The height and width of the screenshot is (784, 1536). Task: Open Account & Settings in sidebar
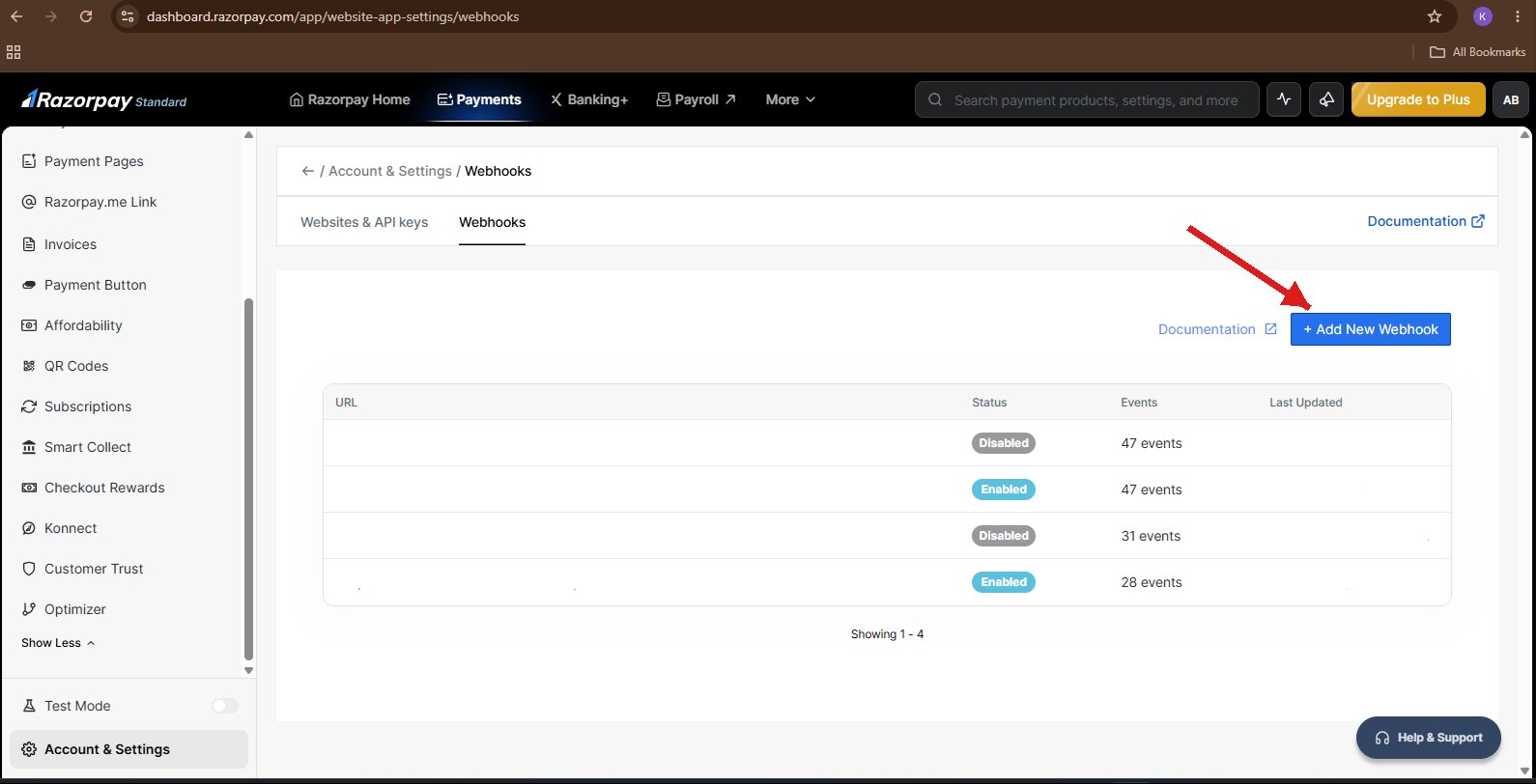point(128,749)
